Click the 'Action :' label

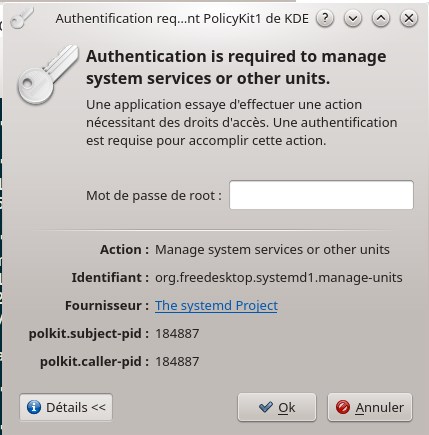click(125, 250)
